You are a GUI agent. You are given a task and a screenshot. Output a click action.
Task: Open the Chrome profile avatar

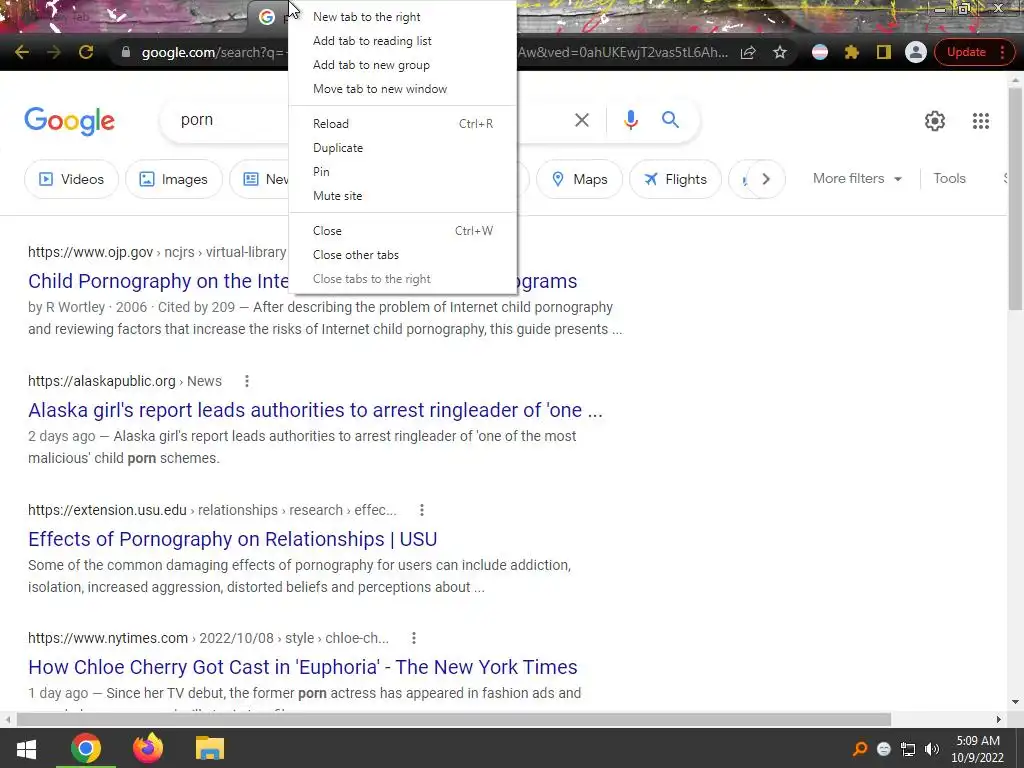click(x=916, y=52)
